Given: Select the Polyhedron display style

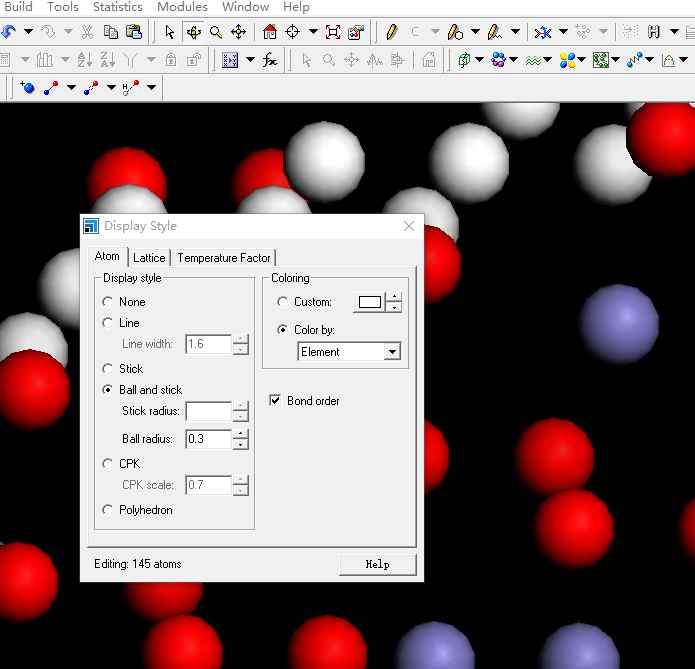Looking at the screenshot, I should point(109,510).
